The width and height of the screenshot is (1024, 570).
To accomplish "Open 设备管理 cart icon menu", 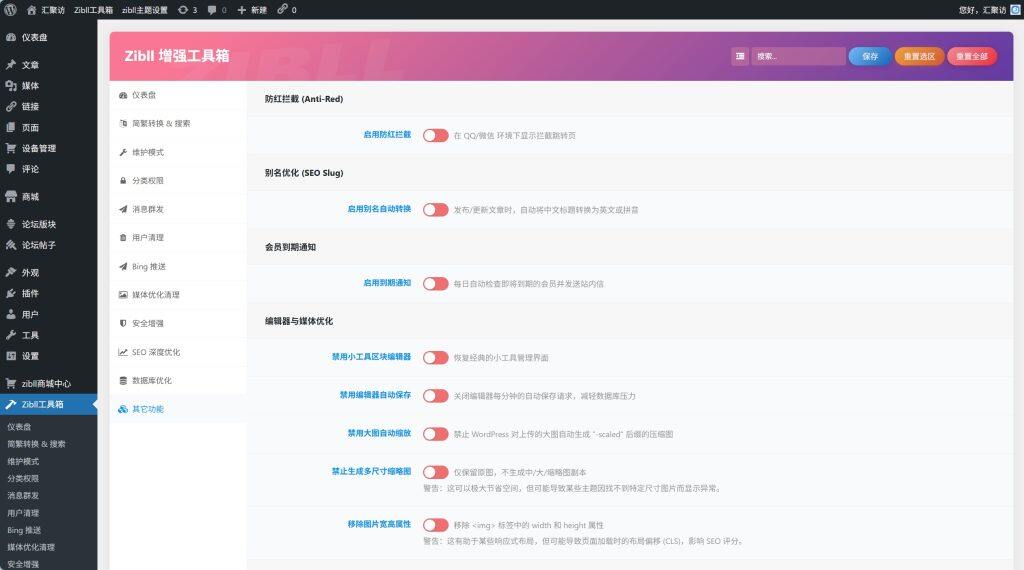I will 48,148.
